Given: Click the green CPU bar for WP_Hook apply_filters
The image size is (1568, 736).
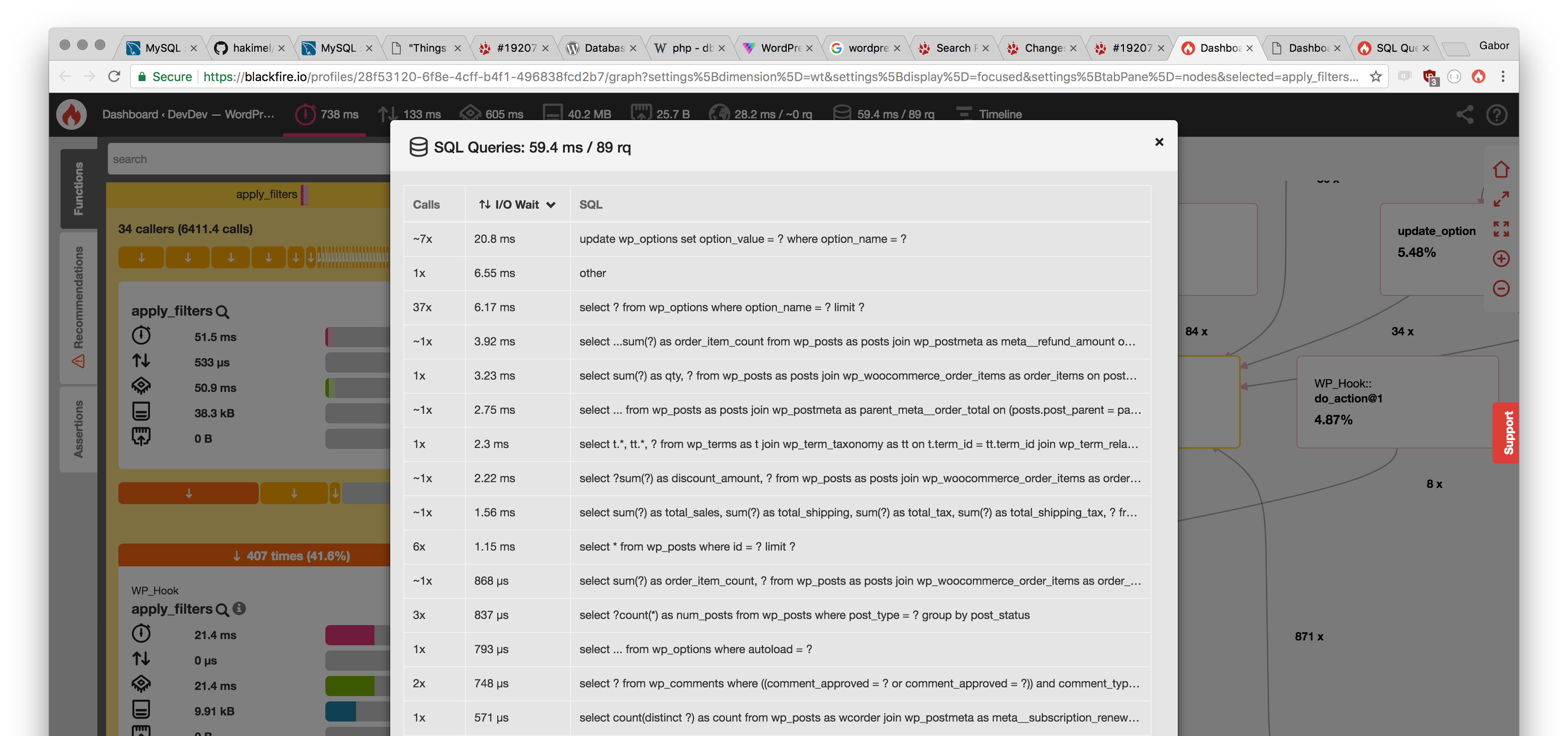Looking at the screenshot, I should (x=350, y=686).
